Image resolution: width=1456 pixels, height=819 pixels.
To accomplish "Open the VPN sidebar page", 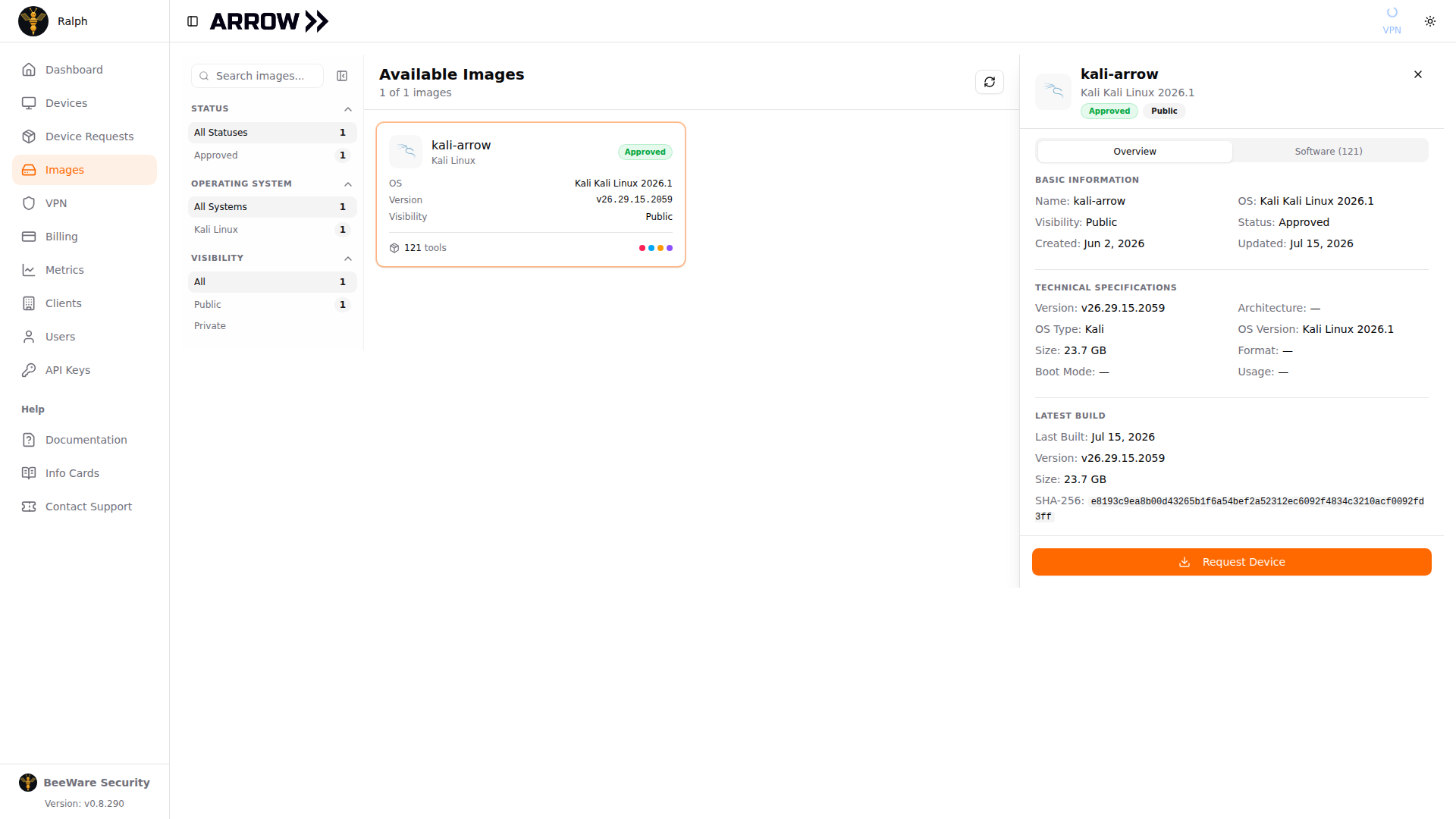I will tap(84, 203).
